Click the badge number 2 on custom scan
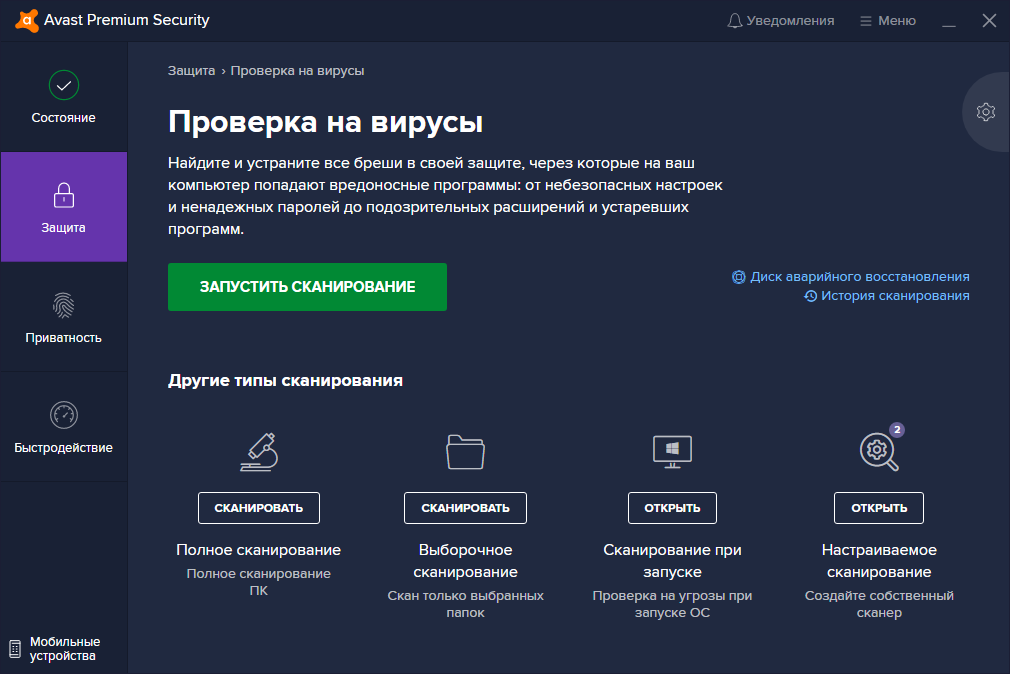This screenshot has width=1010, height=674. pyautogui.click(x=897, y=430)
